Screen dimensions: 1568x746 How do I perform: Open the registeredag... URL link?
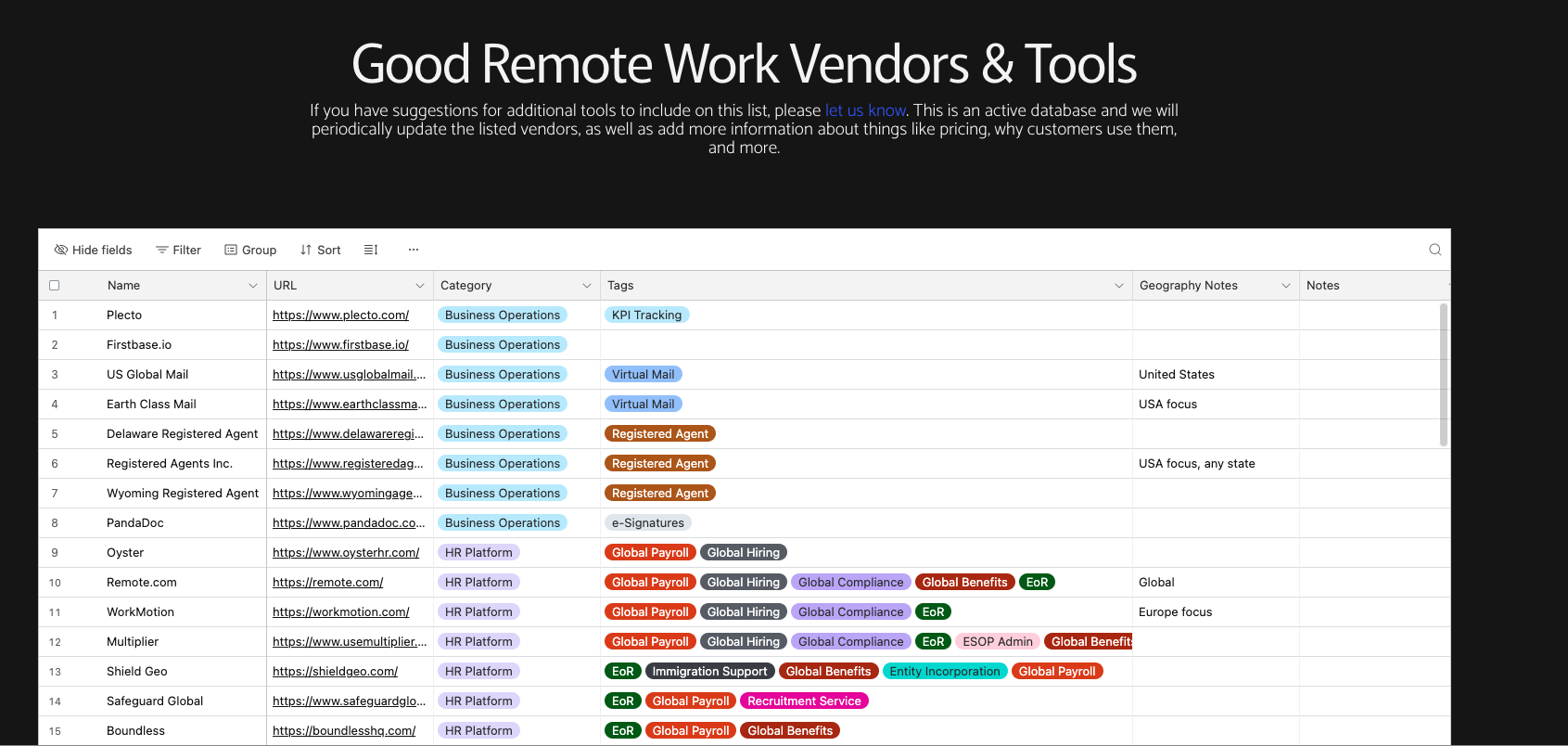click(x=348, y=464)
